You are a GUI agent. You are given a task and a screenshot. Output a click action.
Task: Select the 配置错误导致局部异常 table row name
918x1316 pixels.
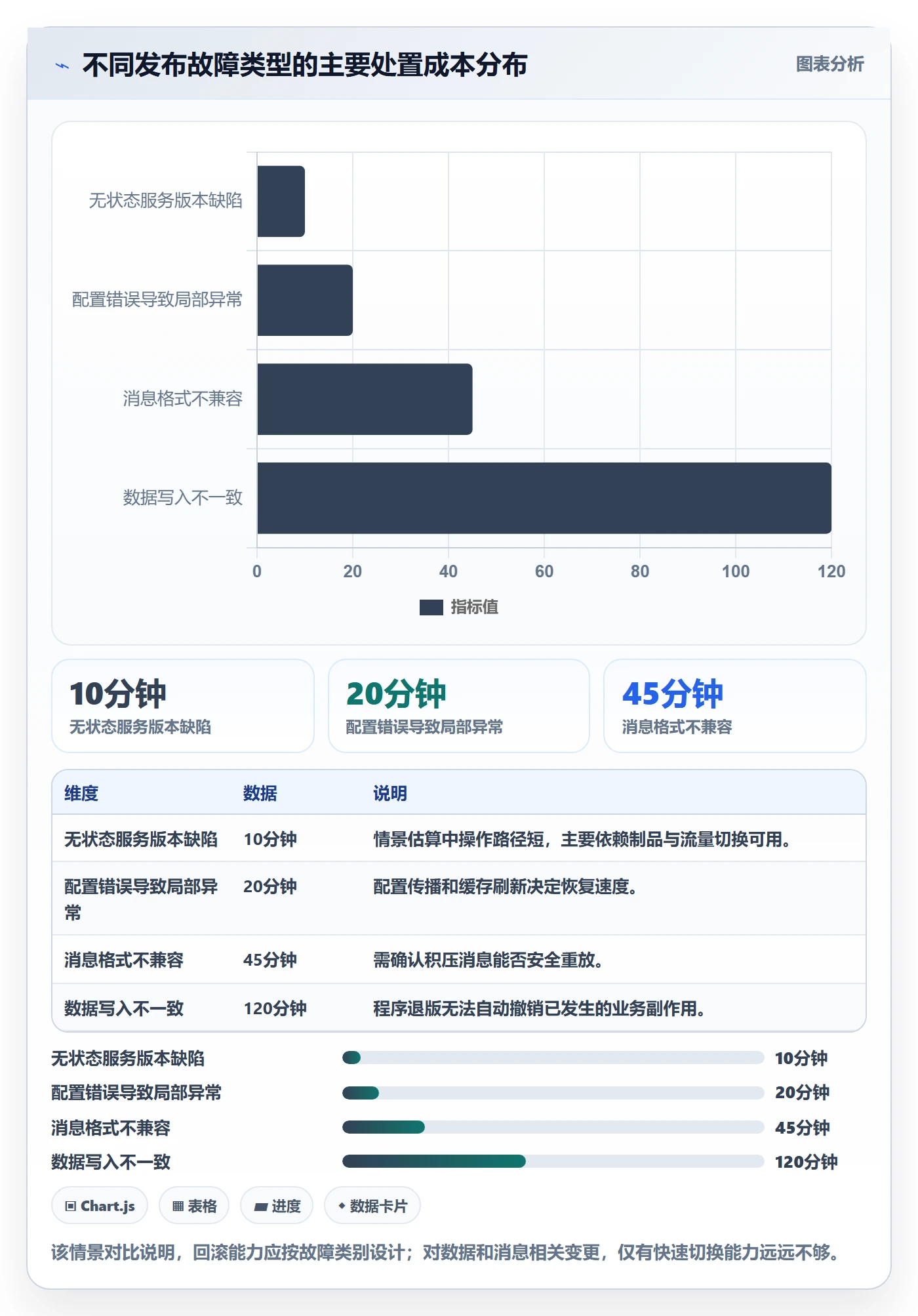[141, 899]
